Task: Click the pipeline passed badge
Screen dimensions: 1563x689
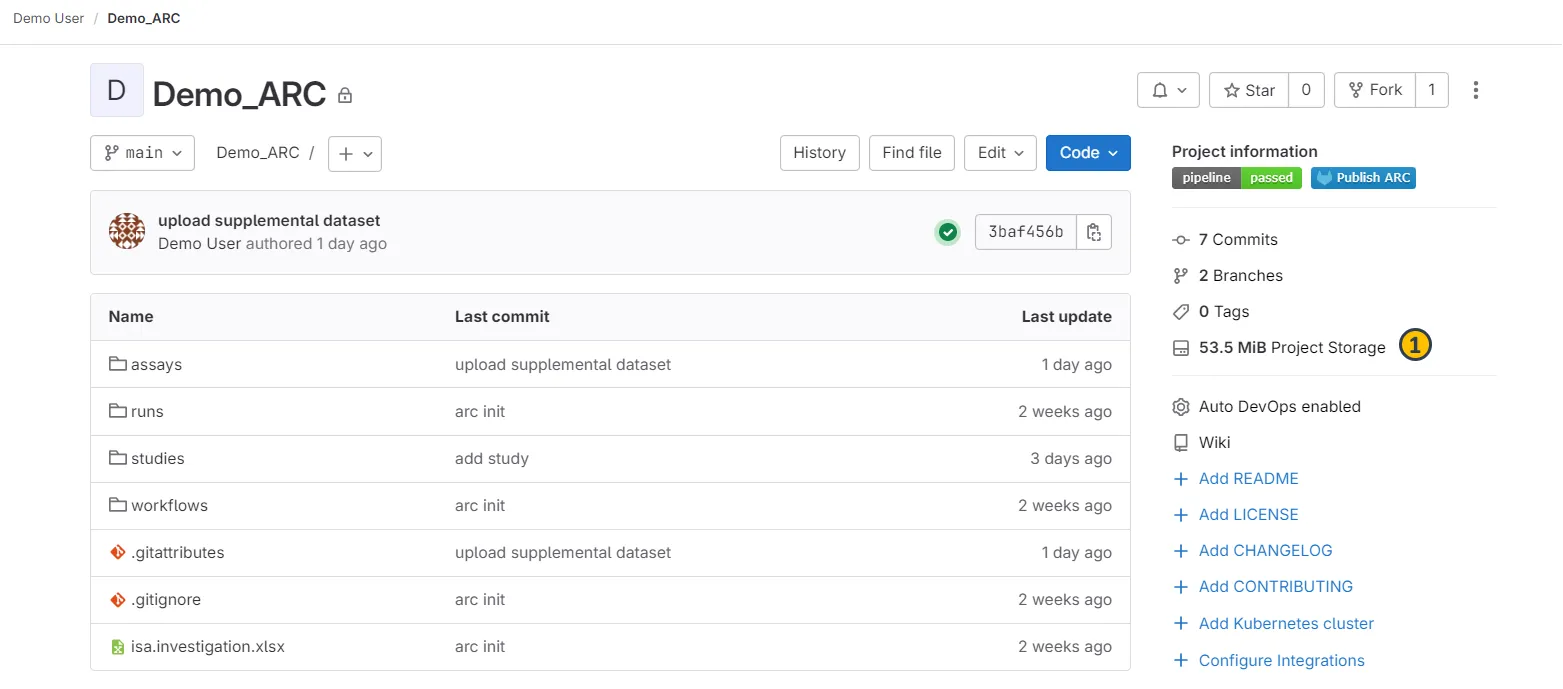Action: click(x=1237, y=178)
